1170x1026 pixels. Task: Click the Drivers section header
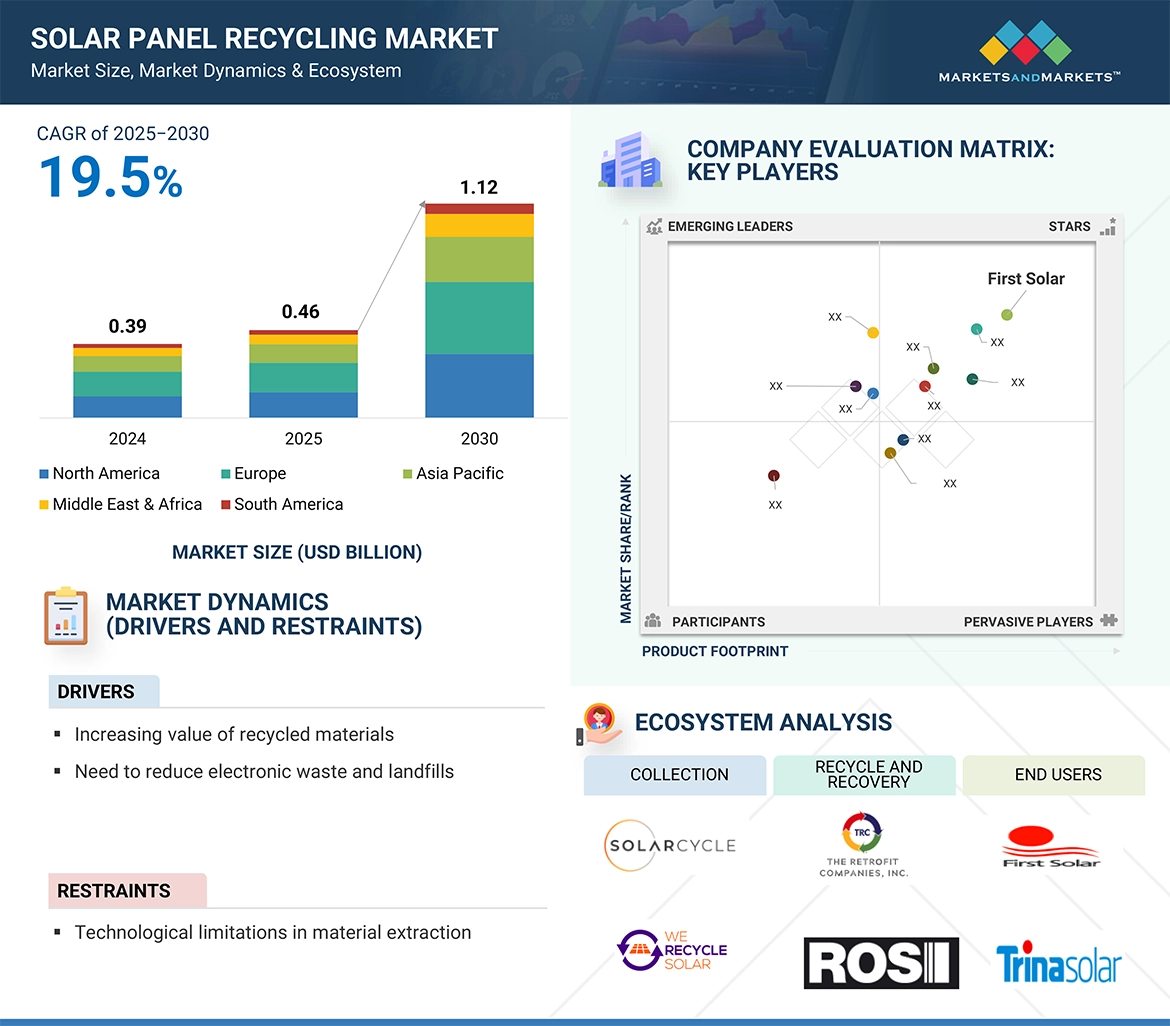[x=96, y=692]
